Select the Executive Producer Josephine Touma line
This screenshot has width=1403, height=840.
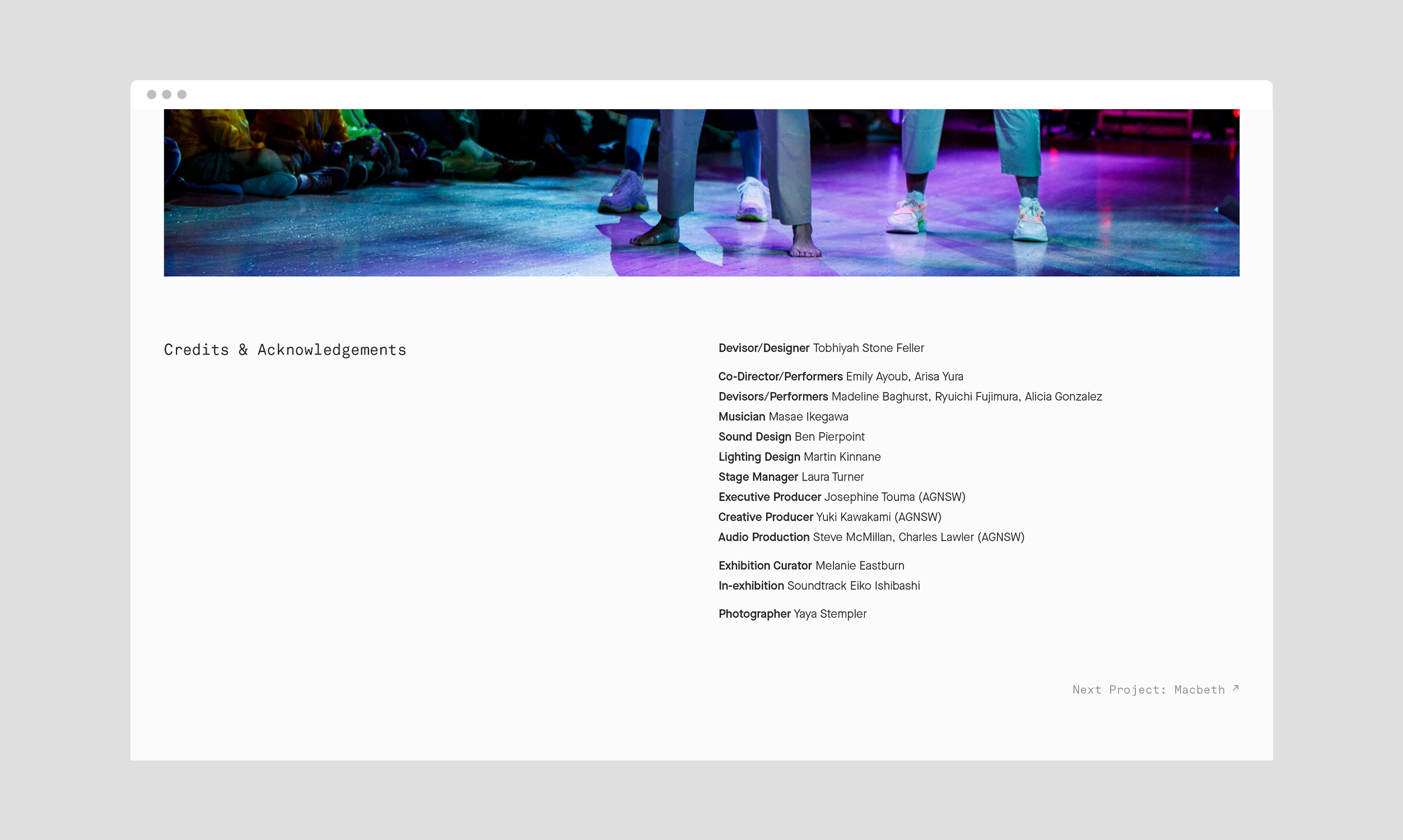(842, 497)
